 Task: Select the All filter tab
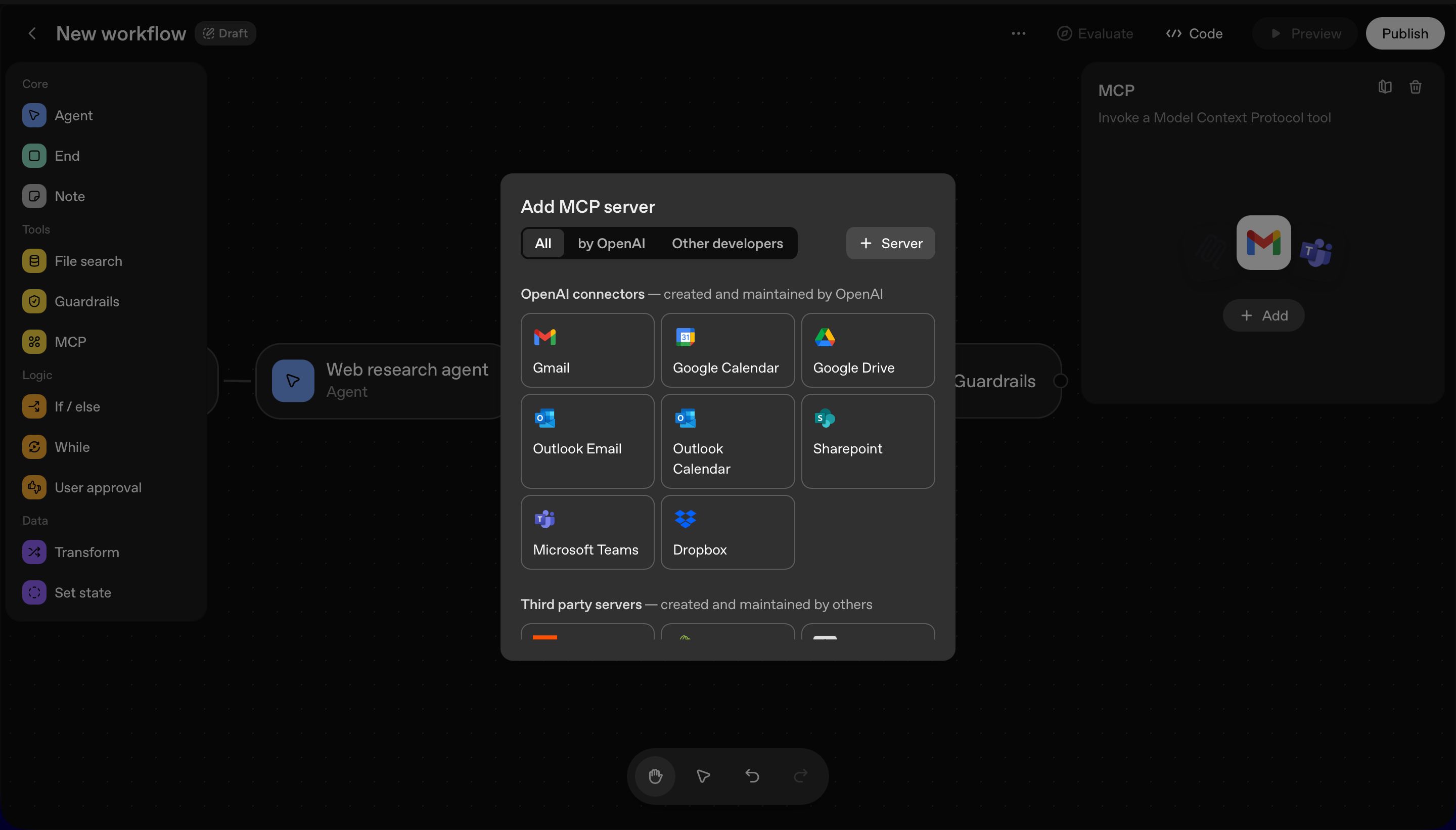(x=543, y=244)
